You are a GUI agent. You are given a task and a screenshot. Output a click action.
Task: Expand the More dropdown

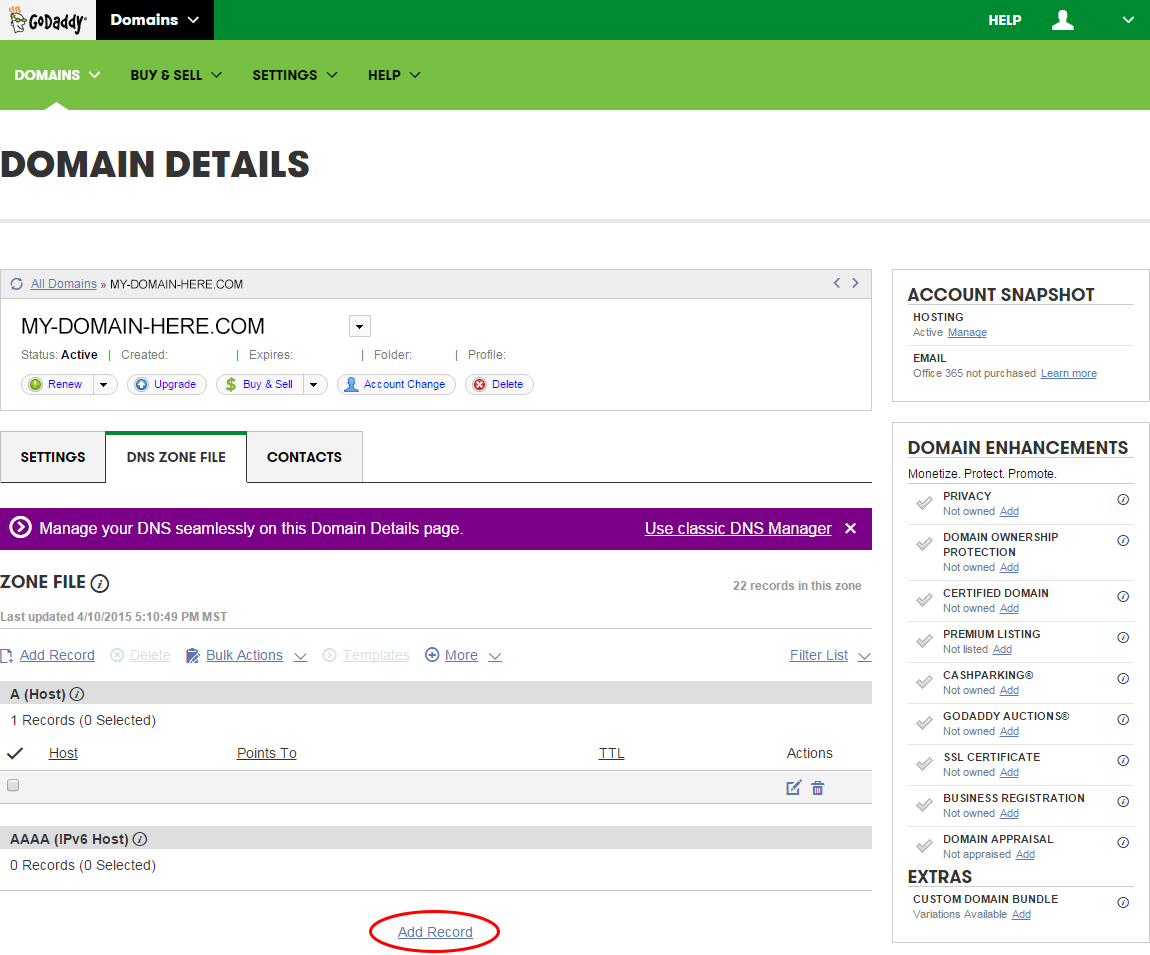(x=495, y=656)
